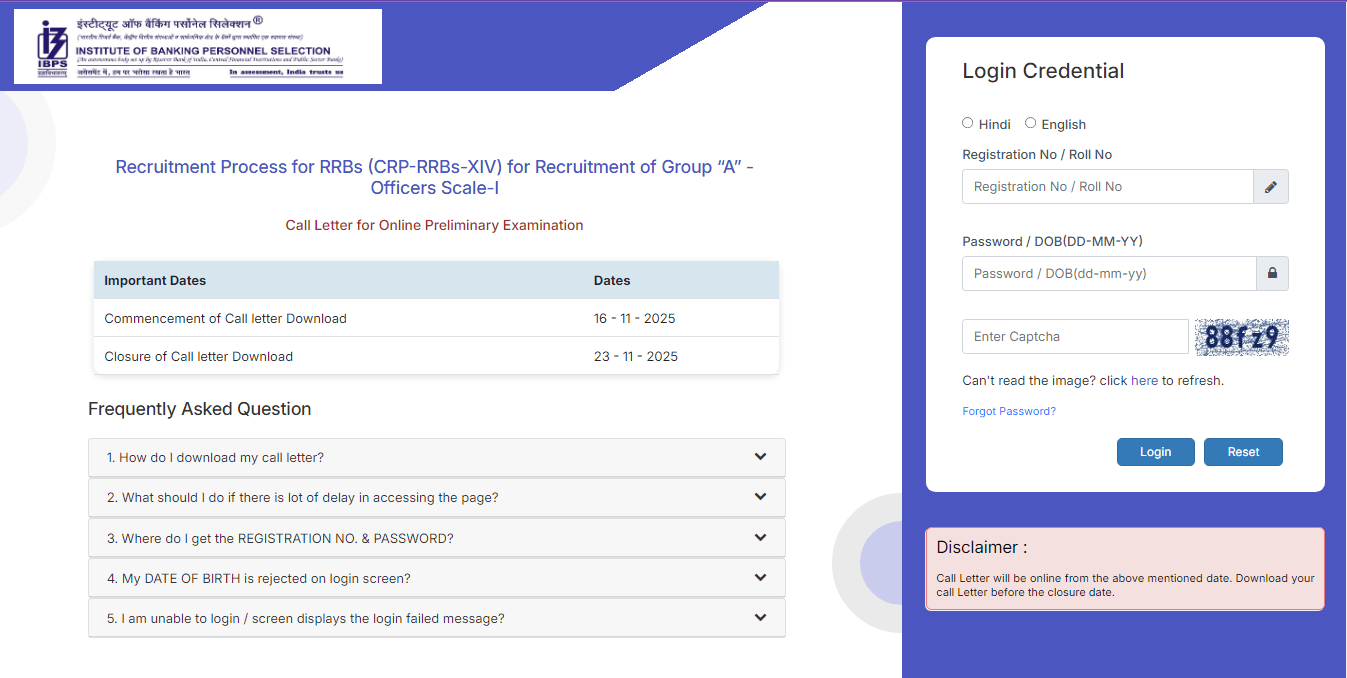
Task: Select the English language radio button
Action: coord(1030,122)
